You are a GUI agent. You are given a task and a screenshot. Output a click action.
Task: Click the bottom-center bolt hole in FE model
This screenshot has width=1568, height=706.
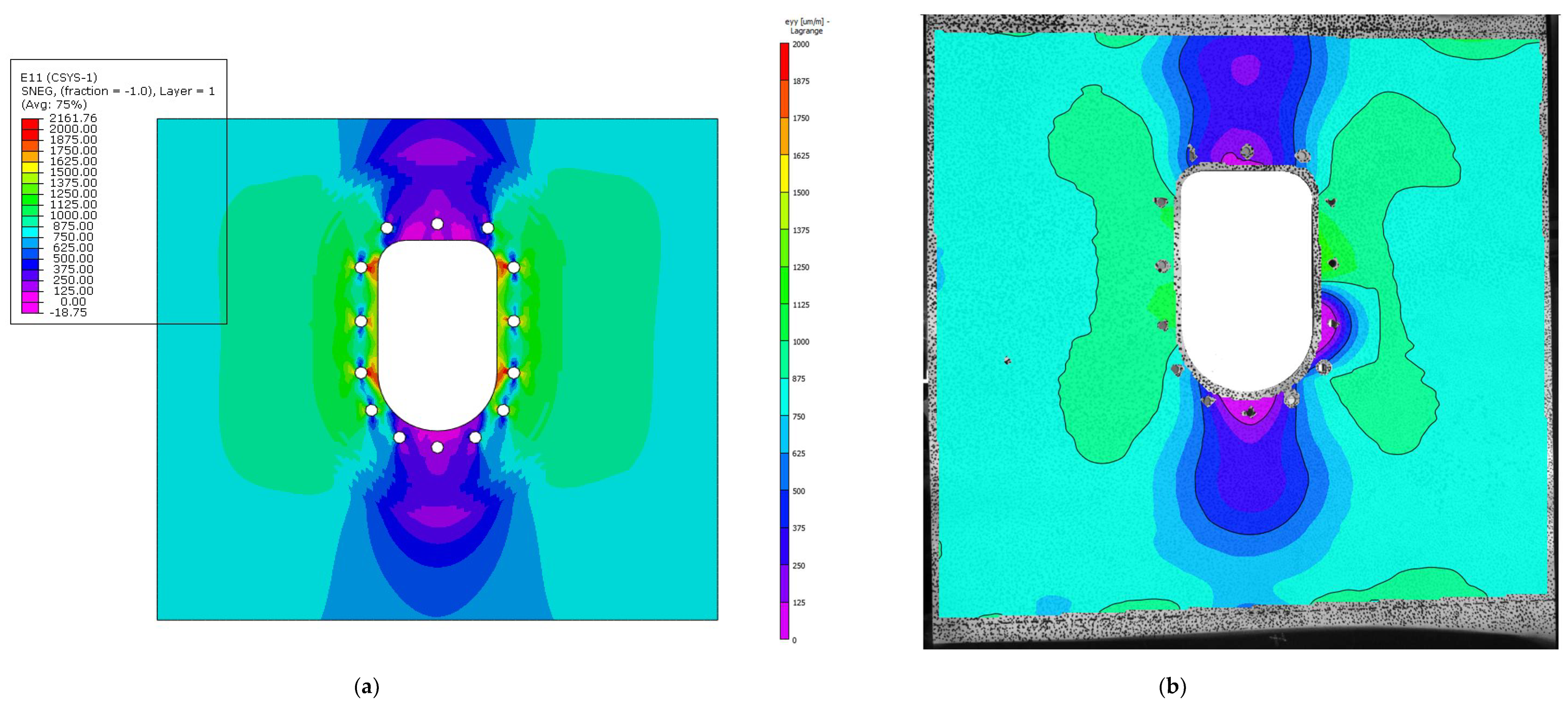[437, 447]
